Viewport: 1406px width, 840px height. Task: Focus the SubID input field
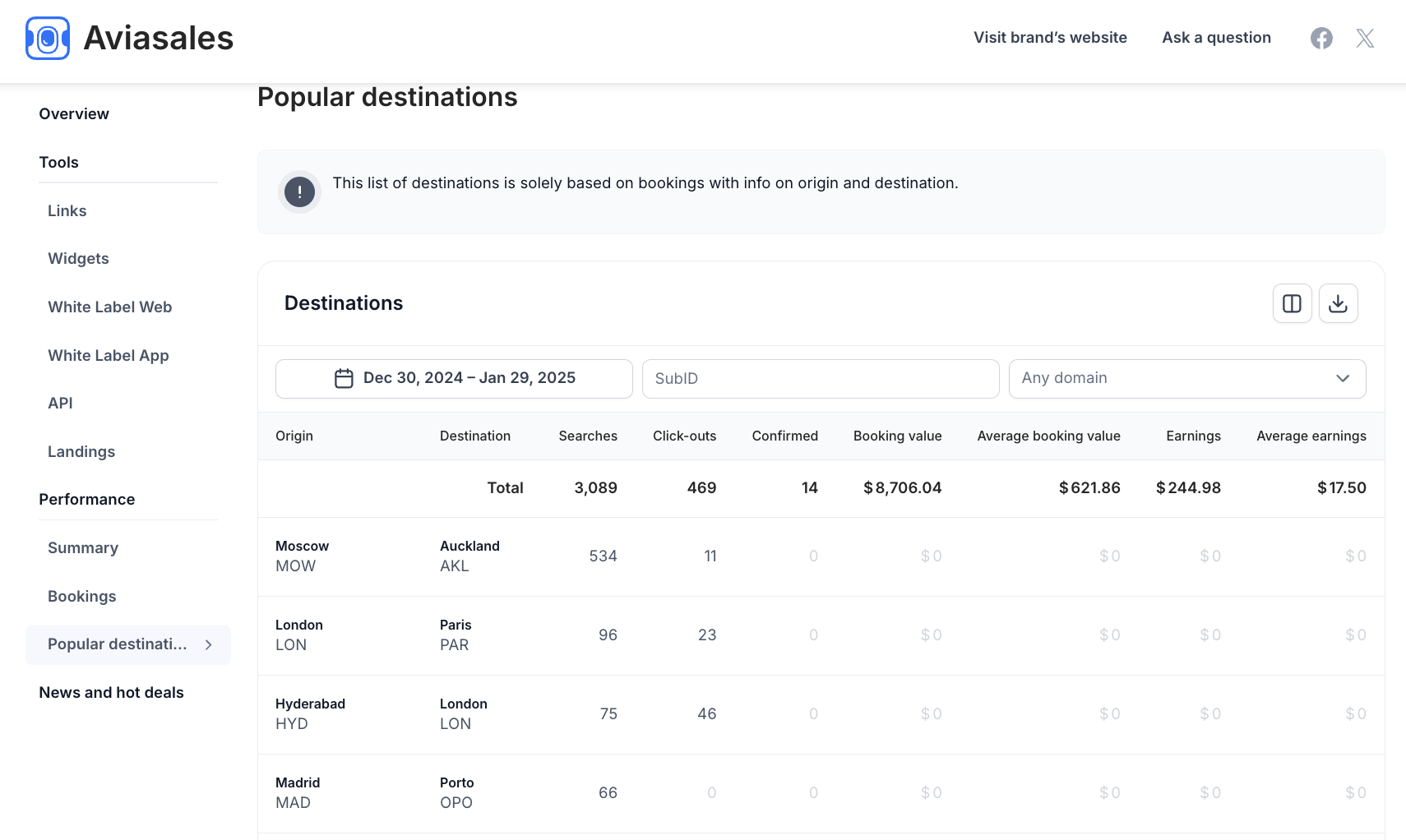(820, 378)
